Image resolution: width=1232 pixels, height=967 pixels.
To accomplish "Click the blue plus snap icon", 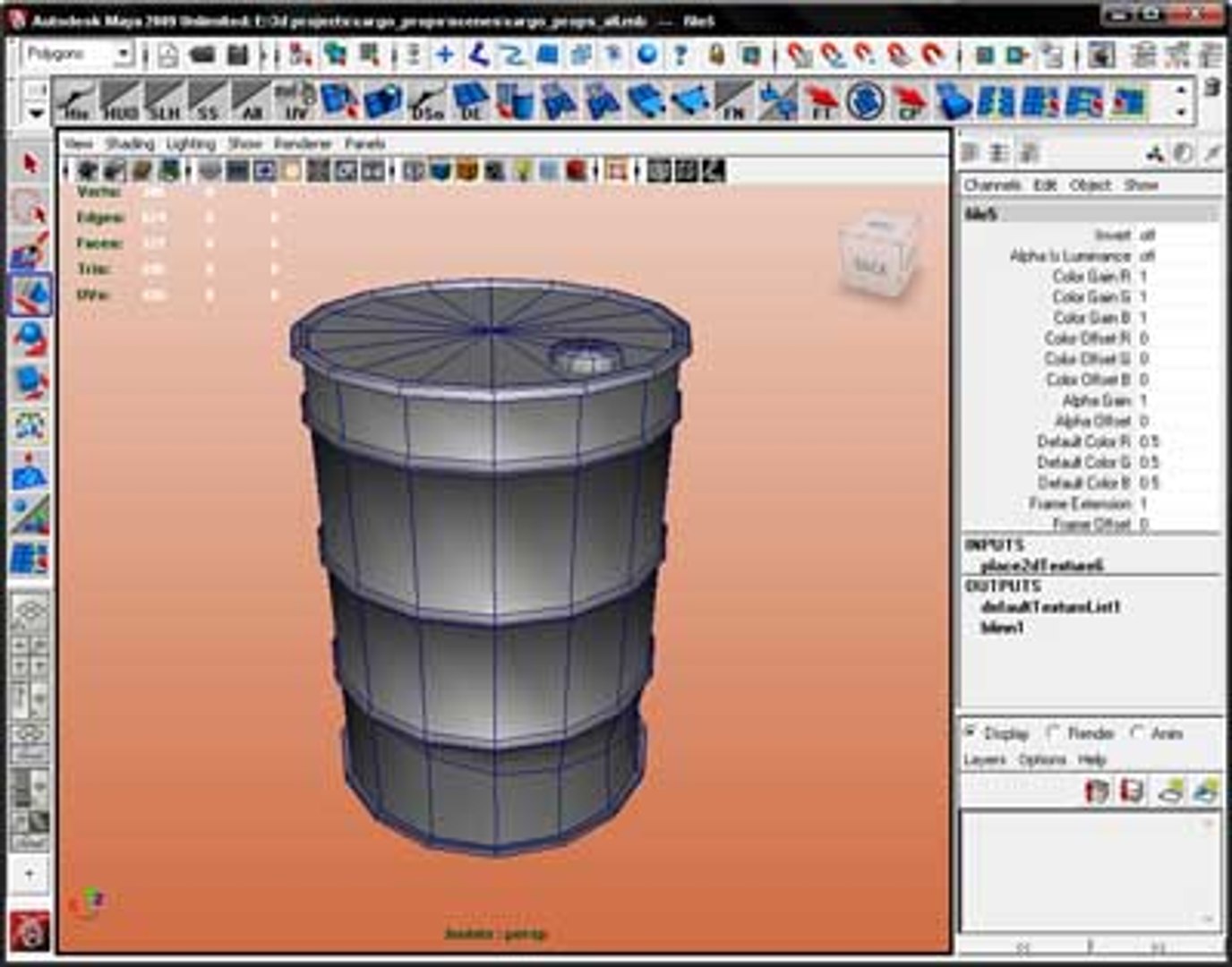I will pos(445,56).
